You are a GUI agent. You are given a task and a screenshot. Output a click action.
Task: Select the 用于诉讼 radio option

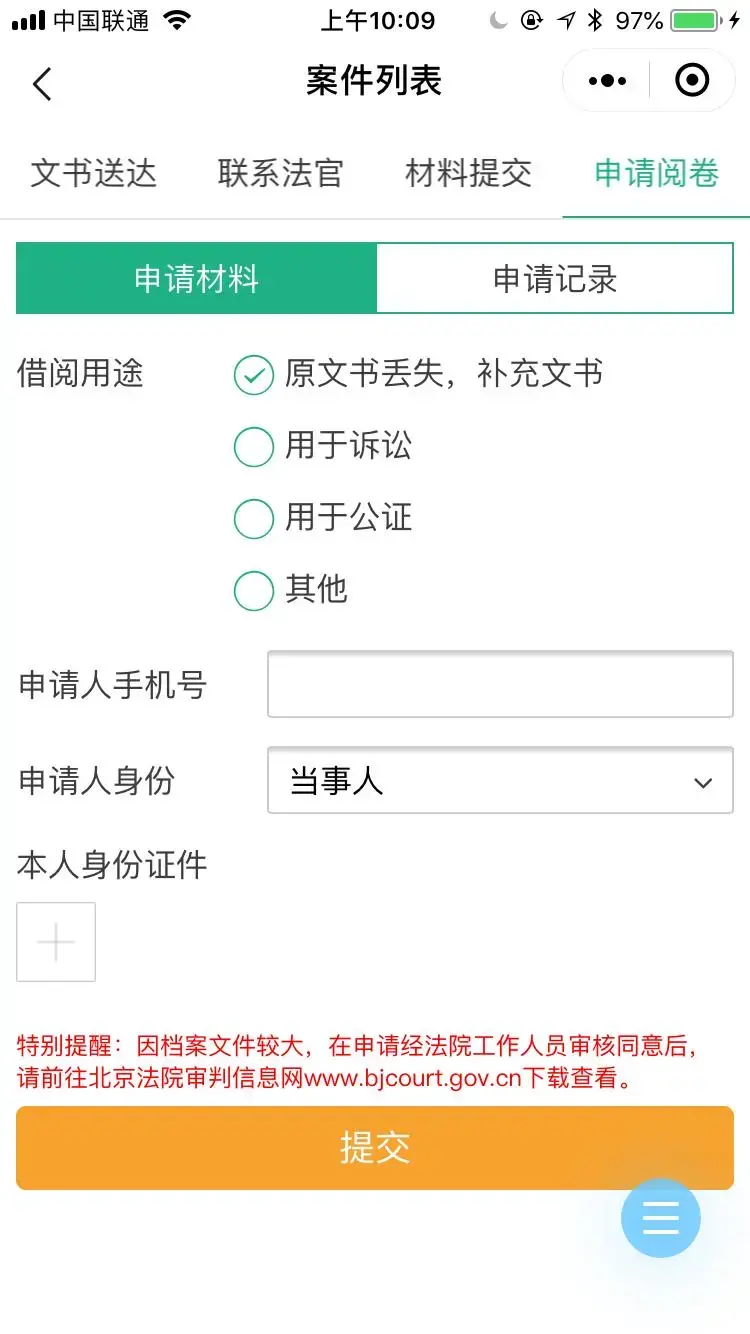254,447
